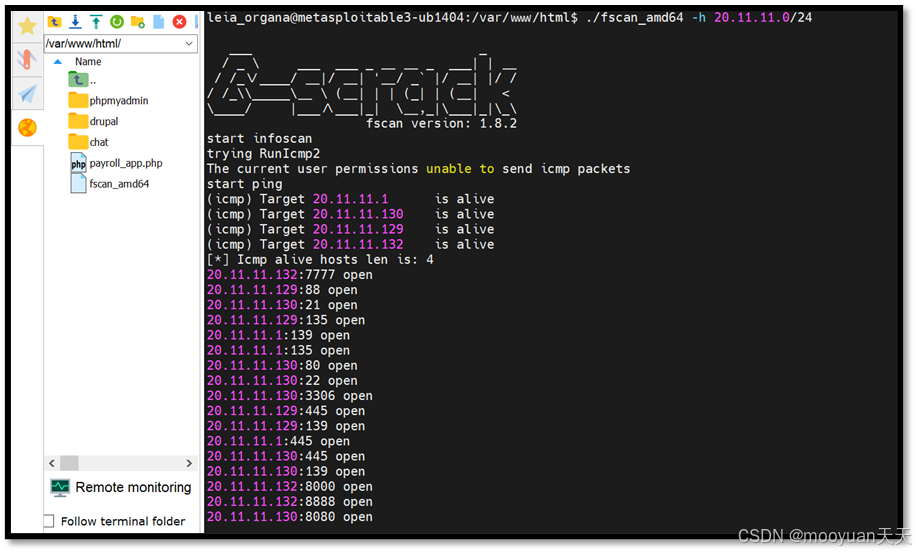
Task: Click the 20.11.11.130:21 open line
Action: (282, 305)
